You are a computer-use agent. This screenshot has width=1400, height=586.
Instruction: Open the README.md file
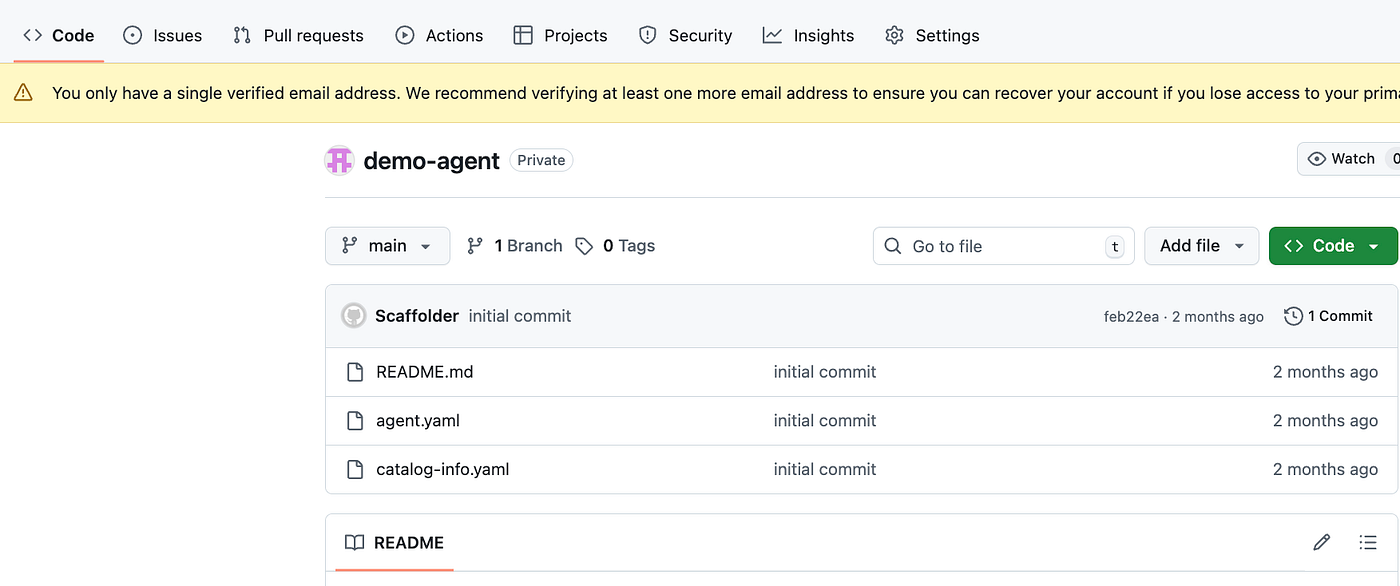424,372
